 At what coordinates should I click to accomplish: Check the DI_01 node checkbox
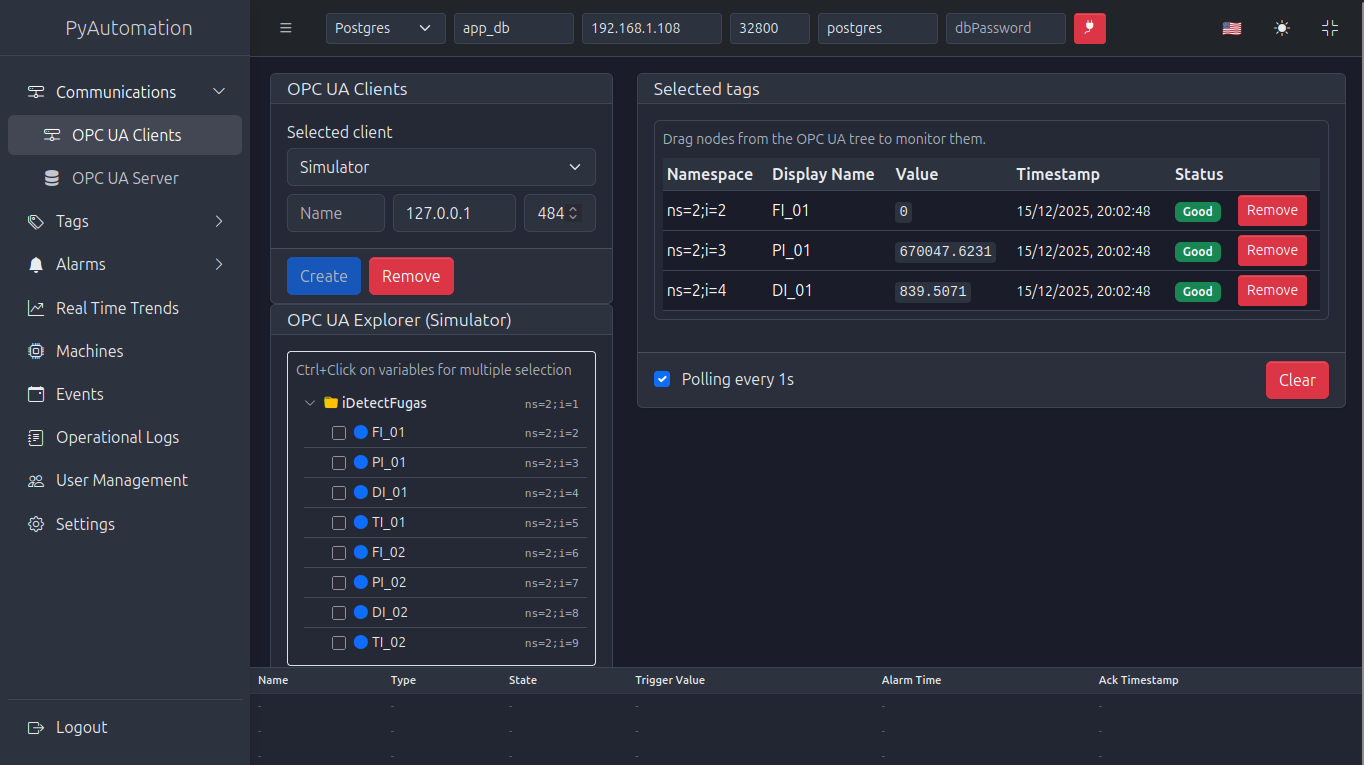coord(339,493)
